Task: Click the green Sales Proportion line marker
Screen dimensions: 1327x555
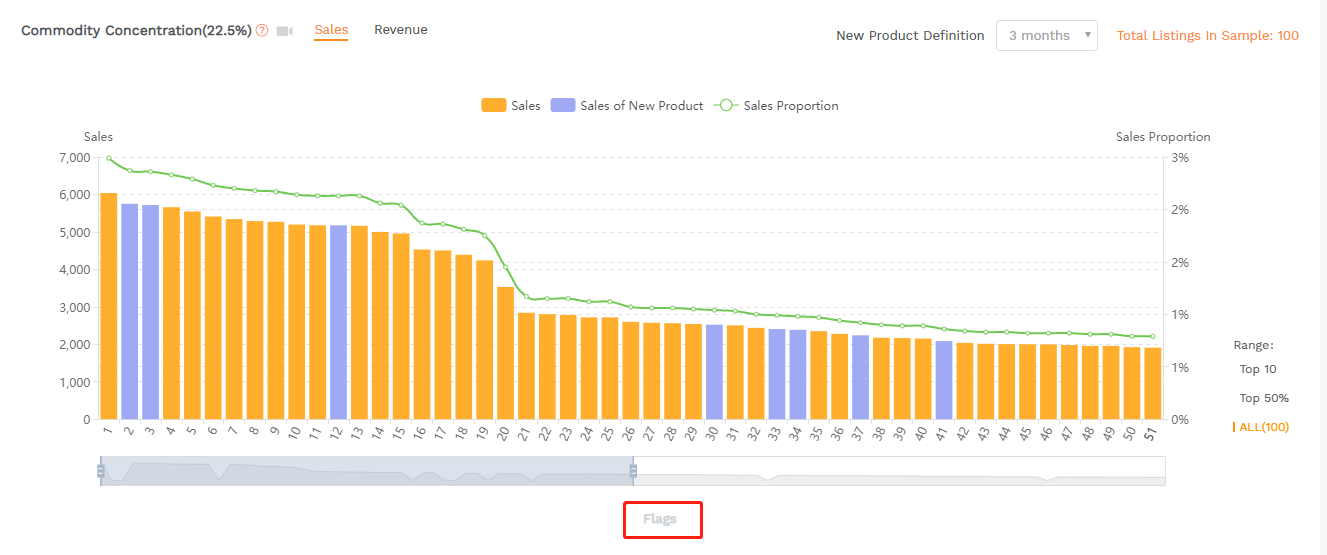Action: 726,106
